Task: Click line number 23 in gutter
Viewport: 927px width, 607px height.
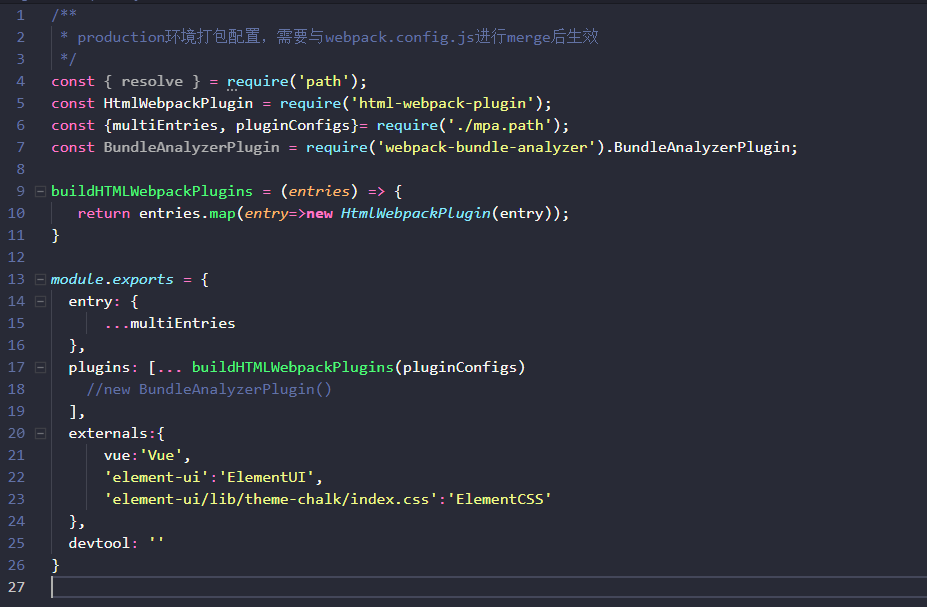Action: coord(17,499)
